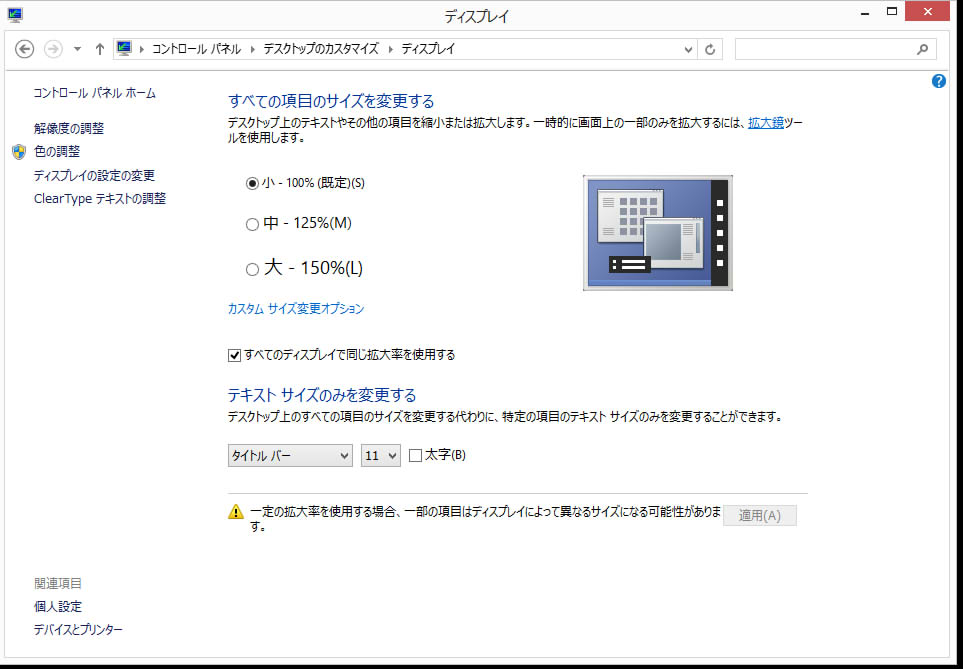This screenshot has height=669, width=963.
Task: Click the search magnifier icon
Action: tap(922, 49)
